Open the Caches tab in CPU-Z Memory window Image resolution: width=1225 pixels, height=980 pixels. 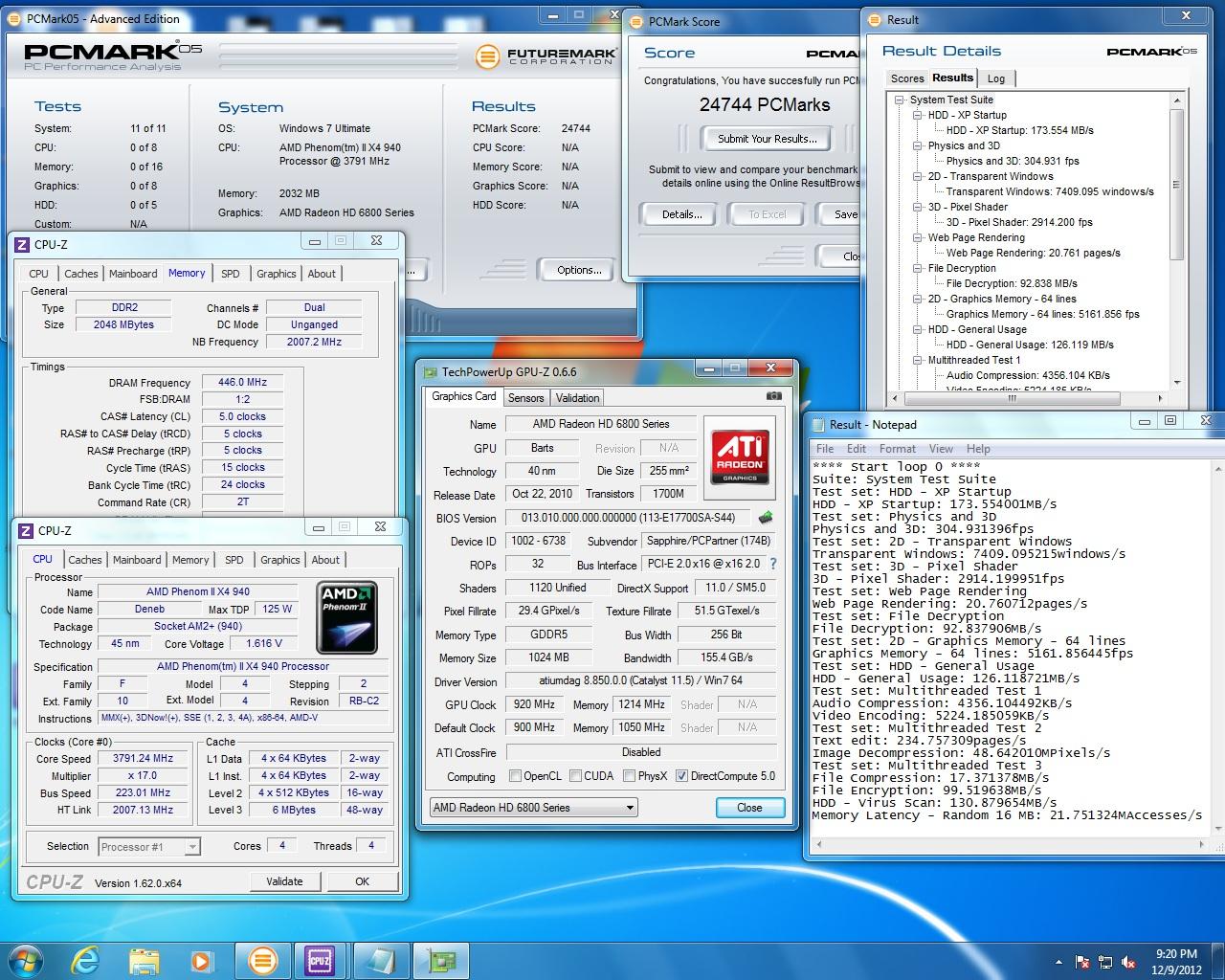[x=81, y=274]
